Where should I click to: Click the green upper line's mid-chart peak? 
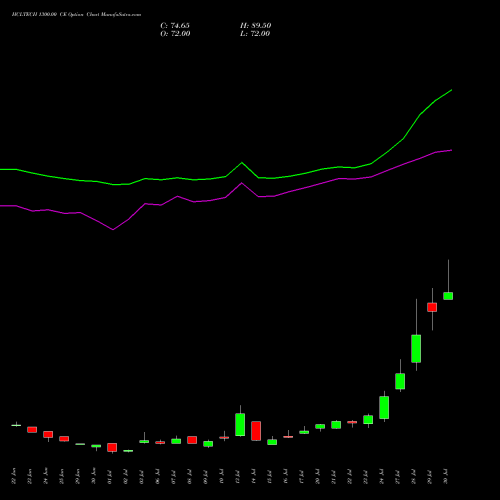tap(242, 163)
